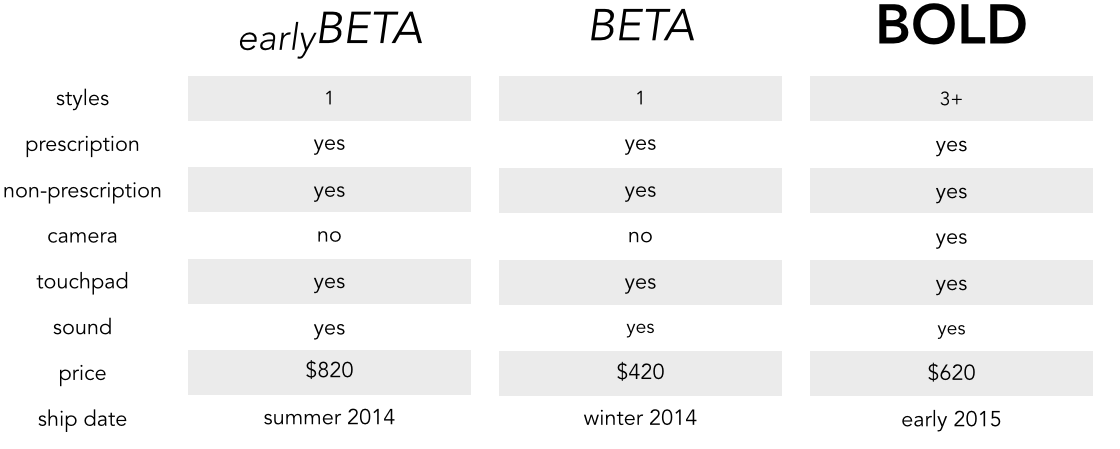
Task: Click the winter 2014 ship date
Action: point(640,418)
